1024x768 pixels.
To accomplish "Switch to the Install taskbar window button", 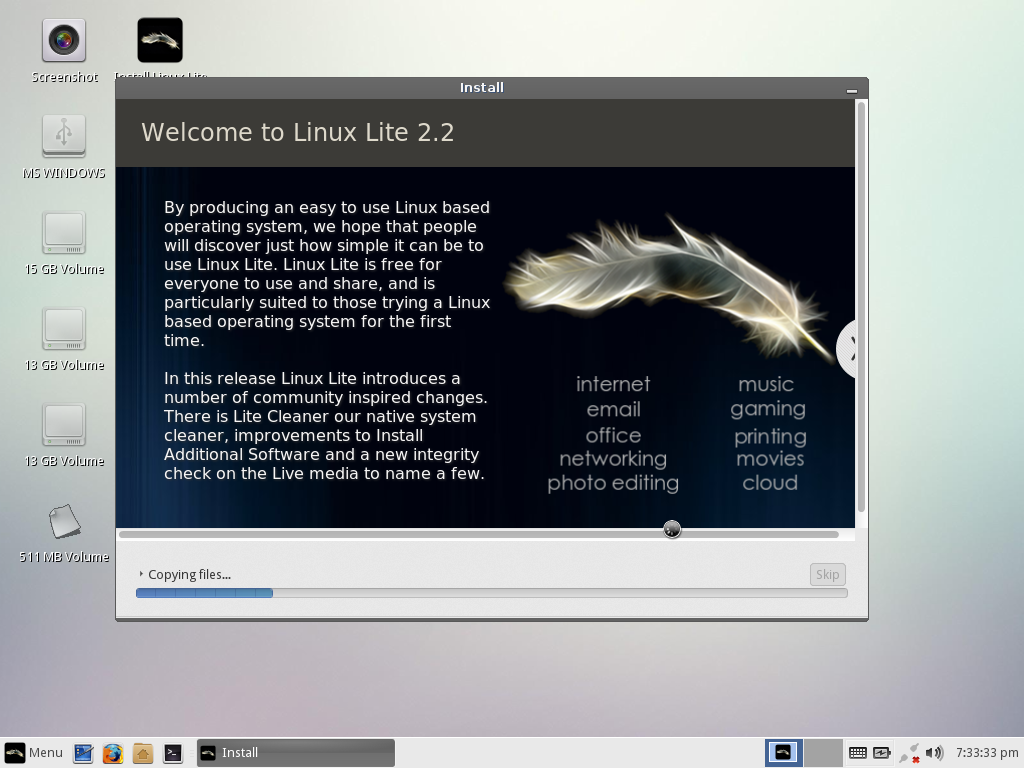I will click(296, 752).
